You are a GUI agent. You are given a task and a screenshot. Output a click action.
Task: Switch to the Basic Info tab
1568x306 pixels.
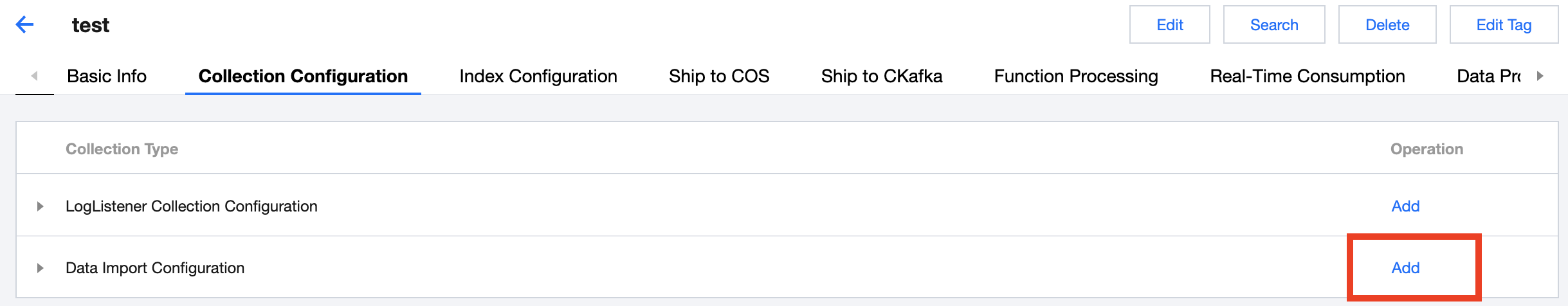tap(107, 76)
